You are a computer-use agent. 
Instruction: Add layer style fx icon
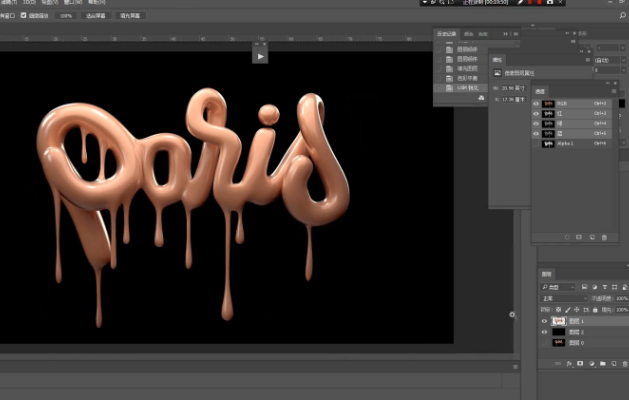coord(569,364)
